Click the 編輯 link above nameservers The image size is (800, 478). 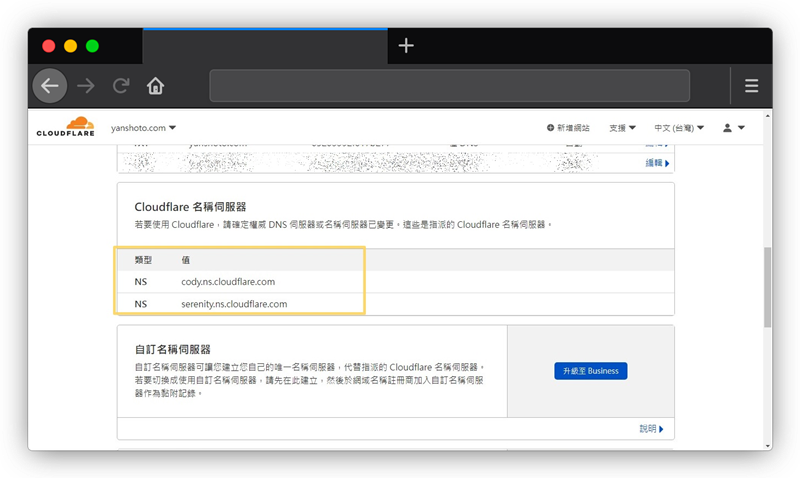pos(657,163)
